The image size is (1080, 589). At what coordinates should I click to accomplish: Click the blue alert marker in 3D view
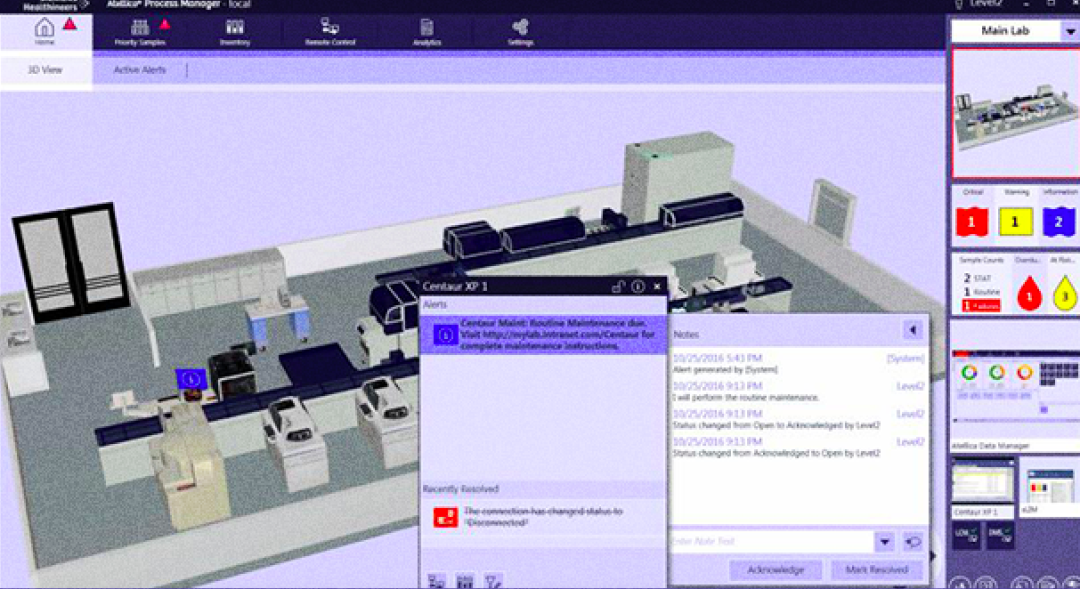click(191, 379)
